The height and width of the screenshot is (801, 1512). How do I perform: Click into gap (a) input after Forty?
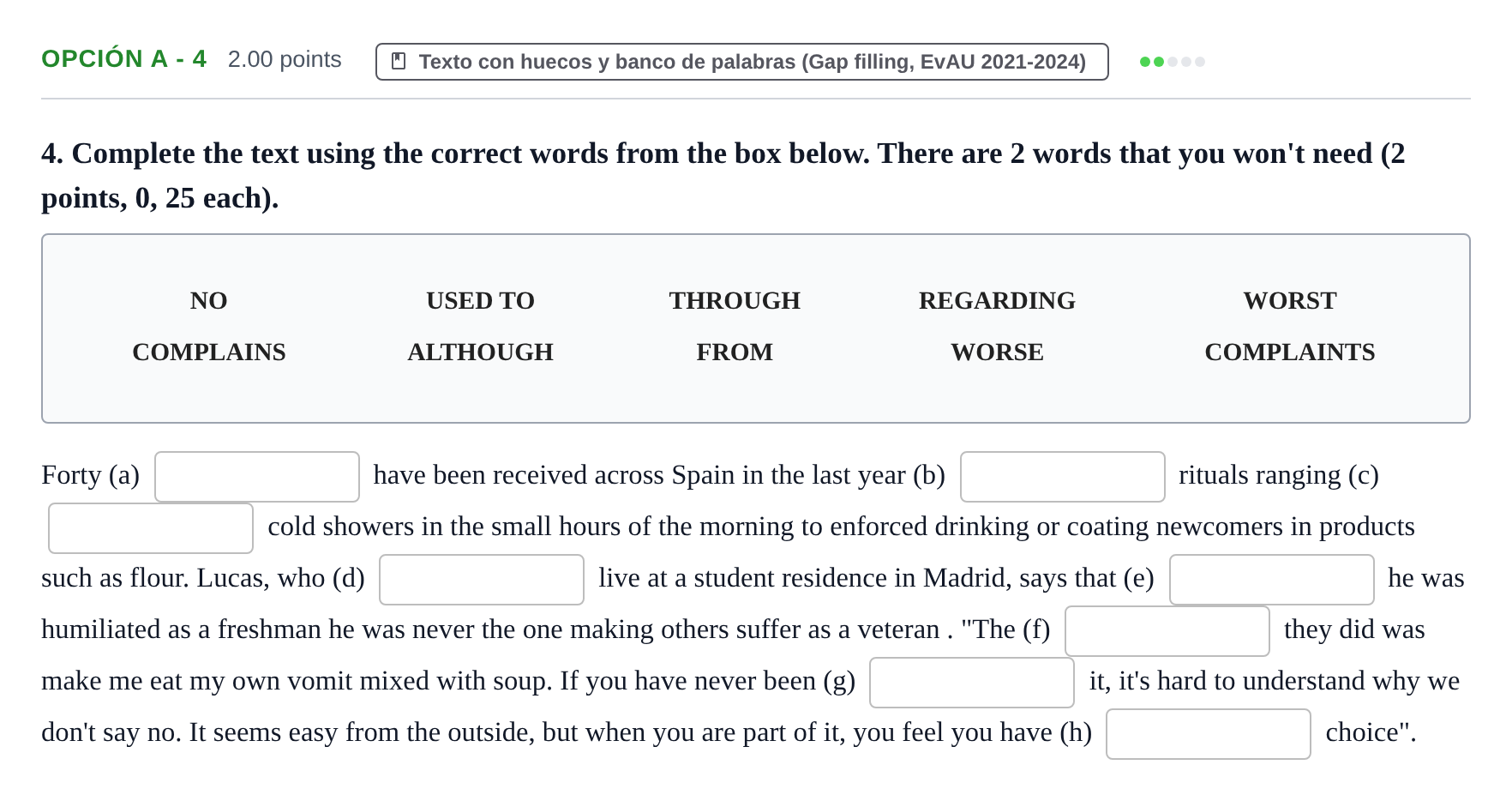(257, 477)
